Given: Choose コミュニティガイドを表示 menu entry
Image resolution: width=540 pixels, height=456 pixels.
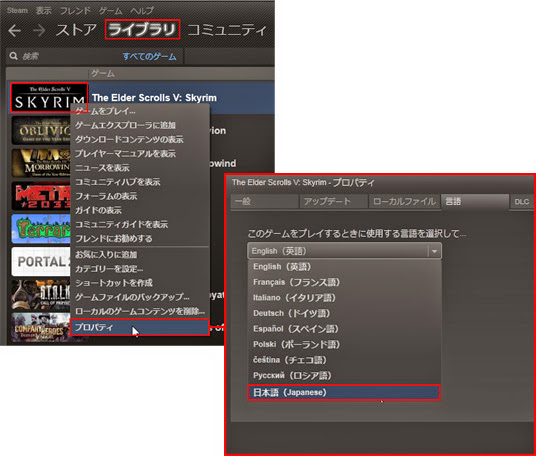Looking at the screenshot, I should point(139,224).
